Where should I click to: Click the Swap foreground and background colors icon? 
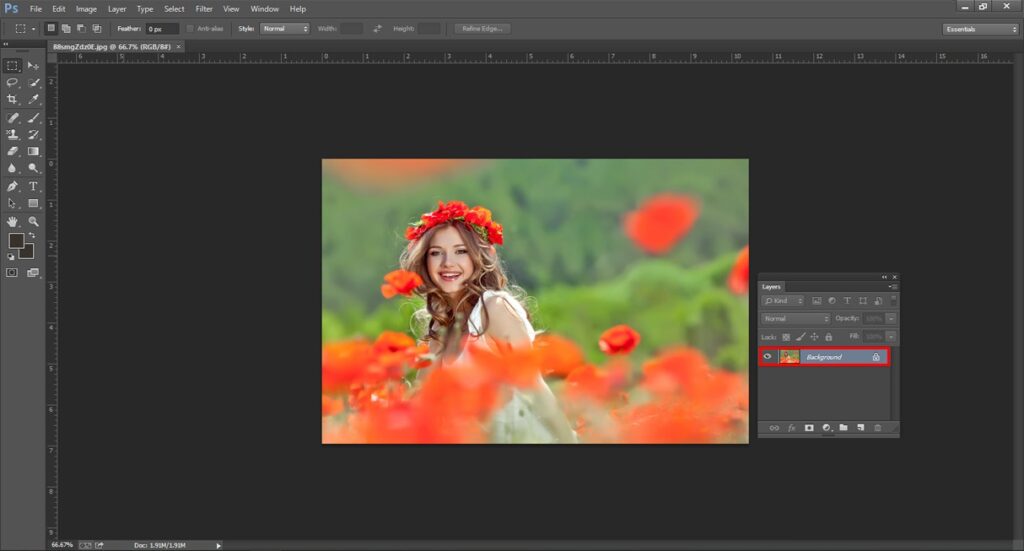[x=32, y=236]
